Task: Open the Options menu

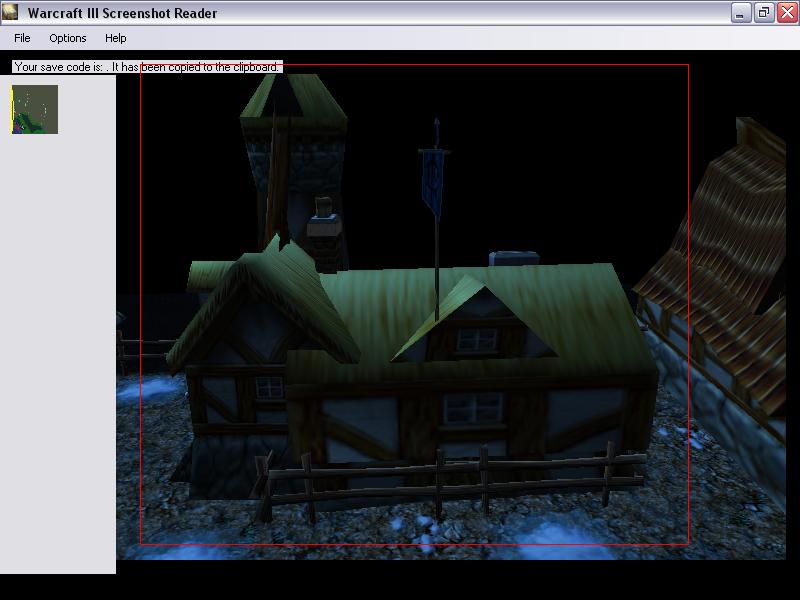Action: tap(68, 38)
